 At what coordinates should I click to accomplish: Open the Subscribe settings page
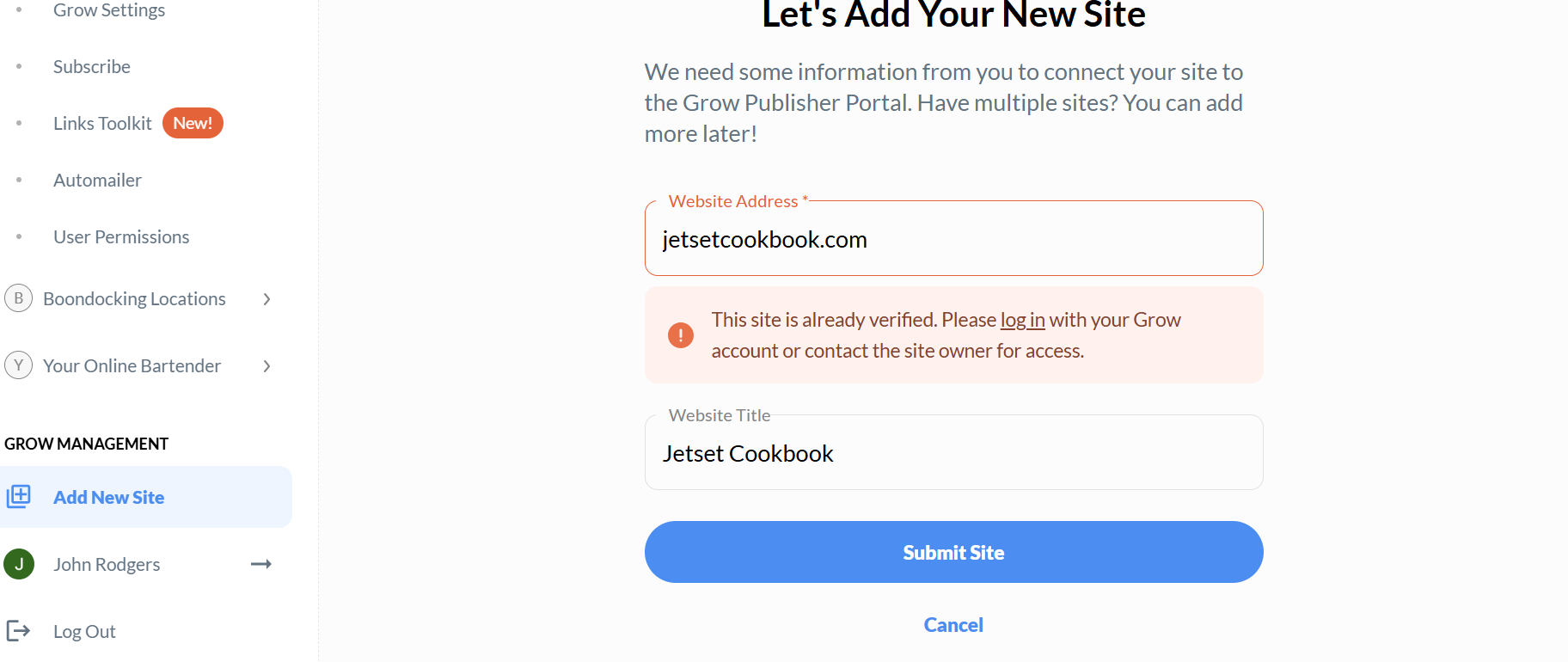(92, 67)
